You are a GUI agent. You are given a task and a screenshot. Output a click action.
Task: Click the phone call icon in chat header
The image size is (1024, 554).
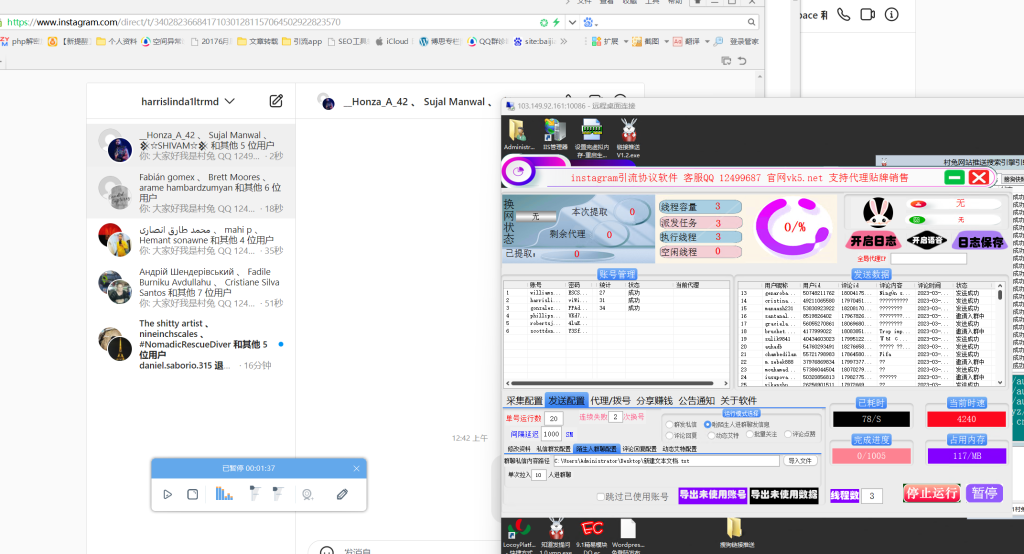[844, 14]
